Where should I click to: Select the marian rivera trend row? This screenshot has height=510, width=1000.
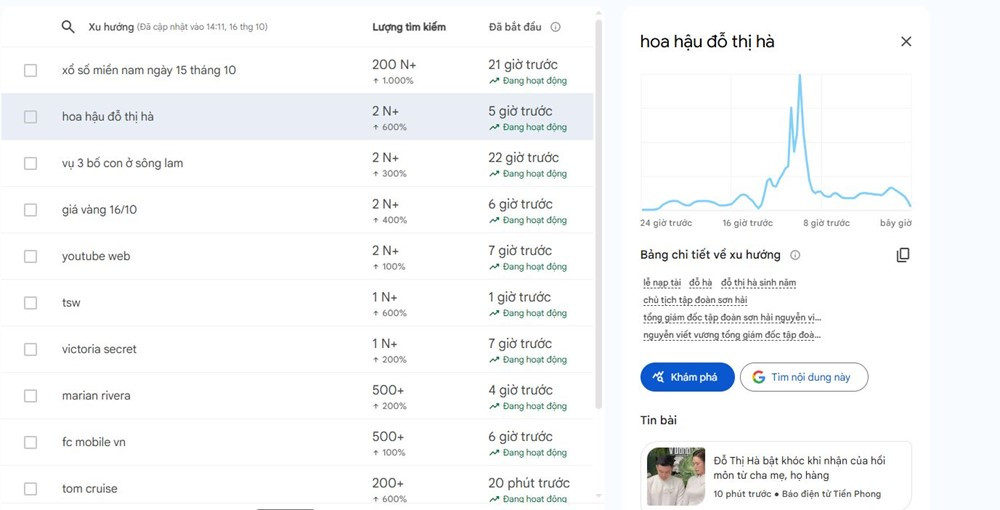(x=297, y=396)
